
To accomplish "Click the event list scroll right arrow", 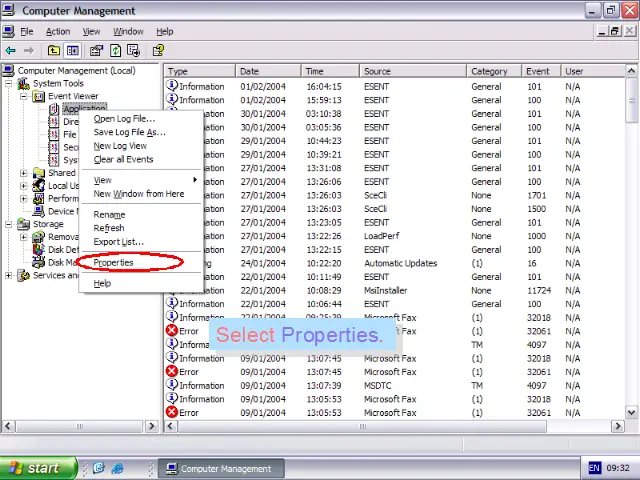I will tap(618, 426).
